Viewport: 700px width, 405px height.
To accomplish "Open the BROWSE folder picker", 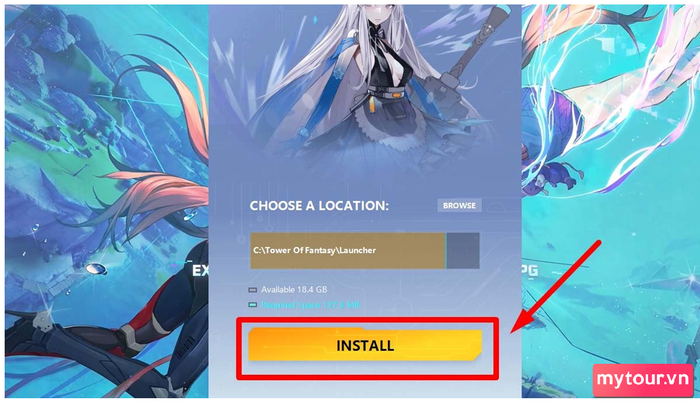I will coord(459,205).
